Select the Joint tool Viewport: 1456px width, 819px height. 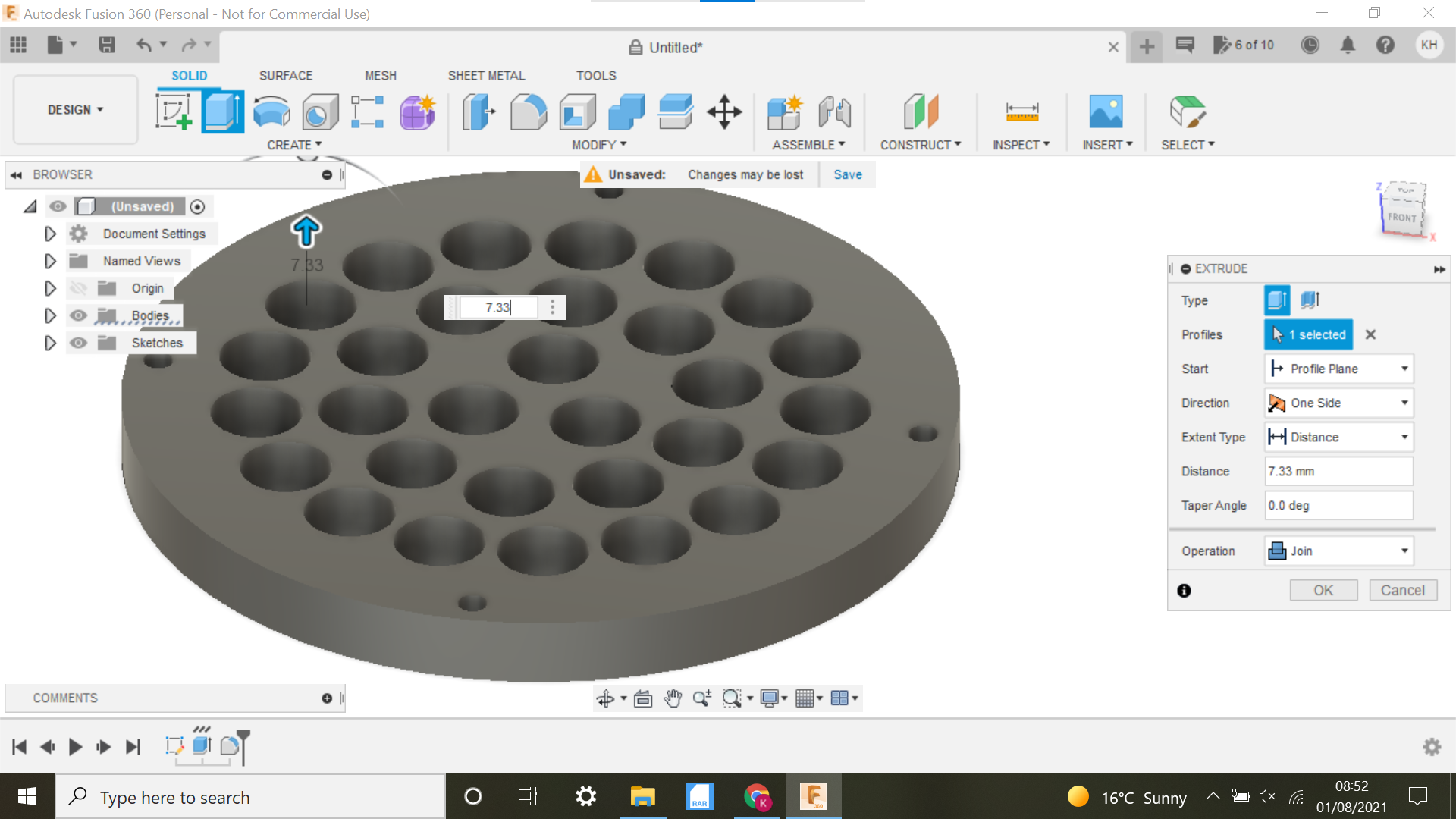pos(835,112)
